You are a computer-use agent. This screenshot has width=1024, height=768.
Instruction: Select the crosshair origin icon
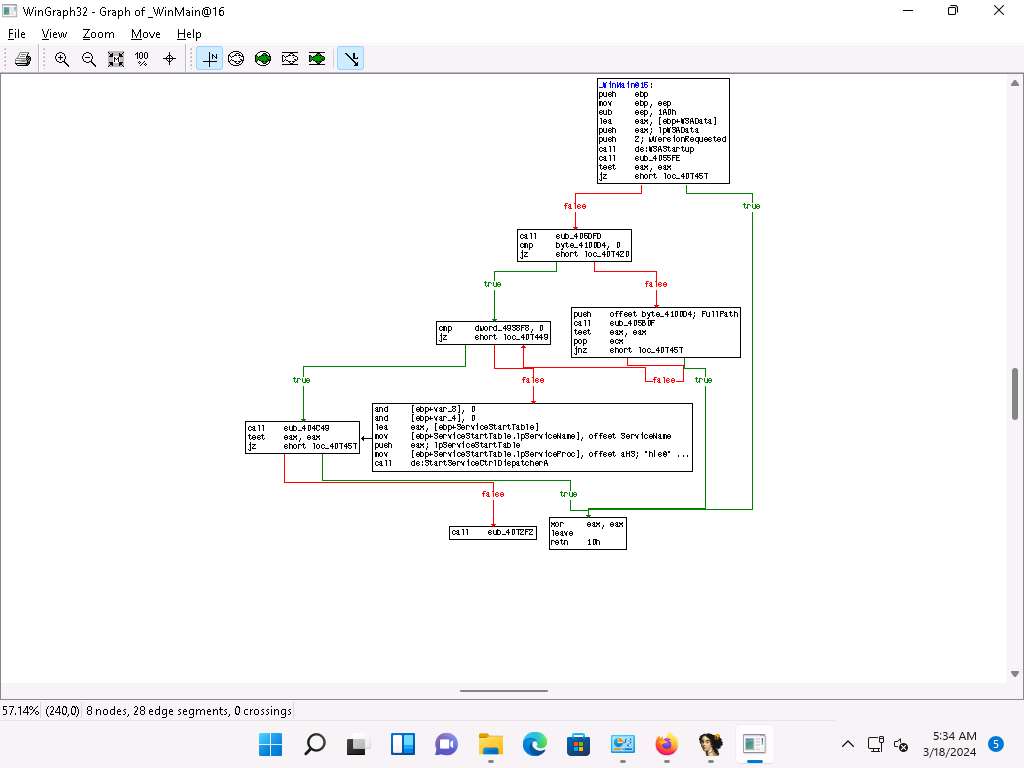click(x=169, y=59)
